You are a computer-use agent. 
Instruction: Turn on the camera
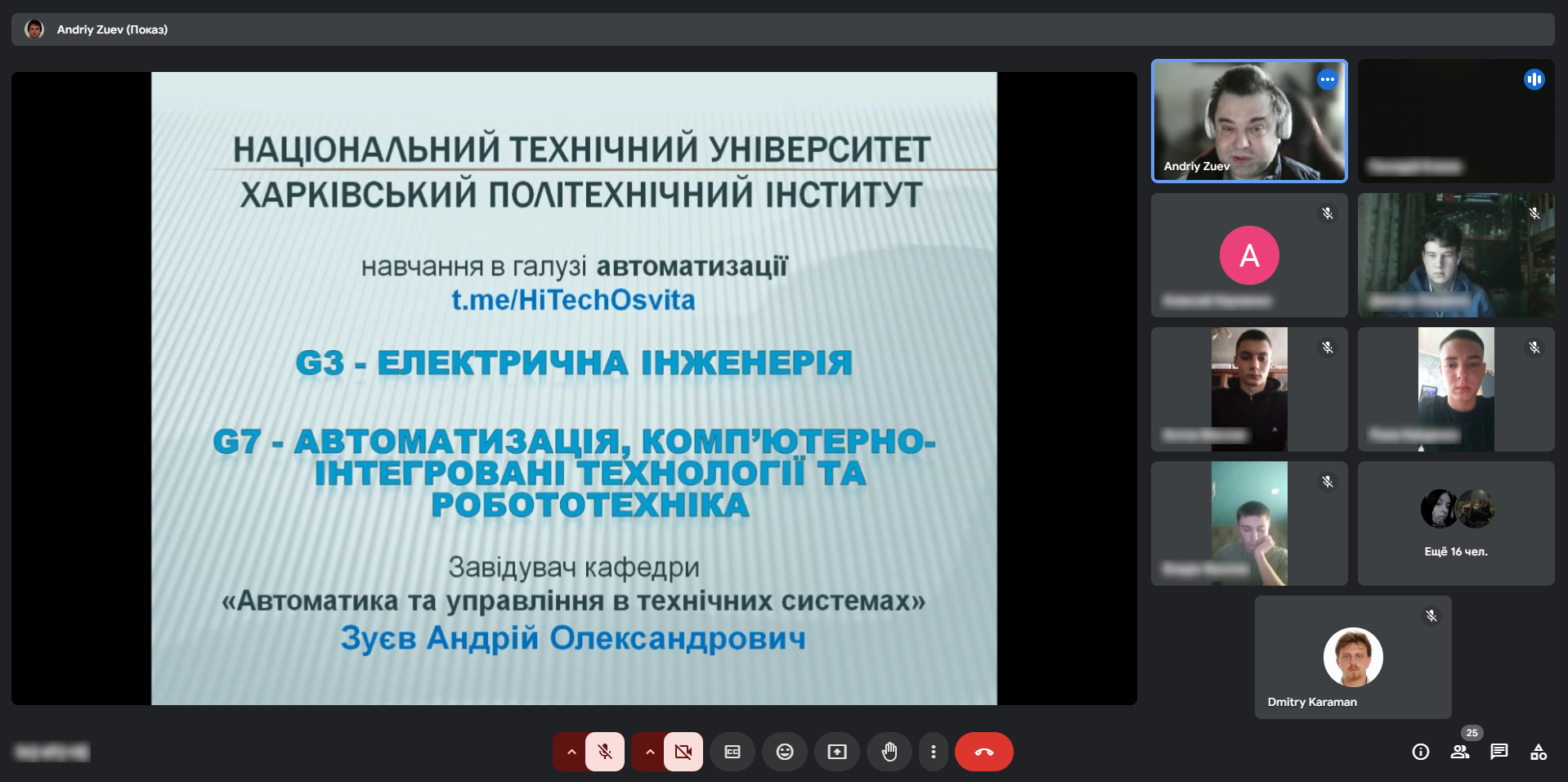coord(683,752)
